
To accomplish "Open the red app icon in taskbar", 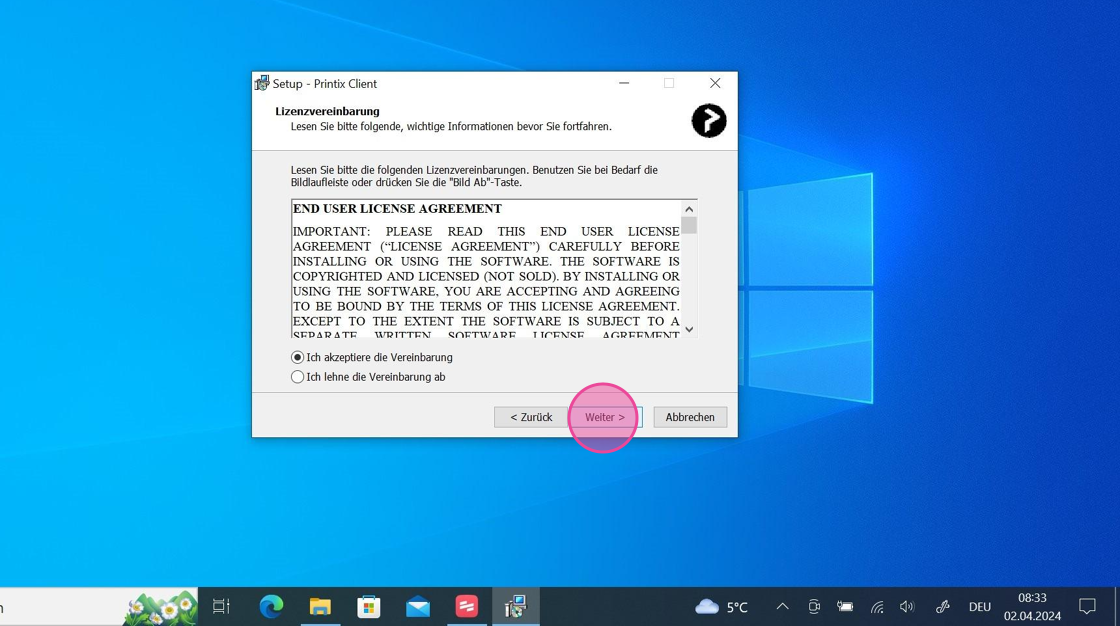I will [466, 607].
